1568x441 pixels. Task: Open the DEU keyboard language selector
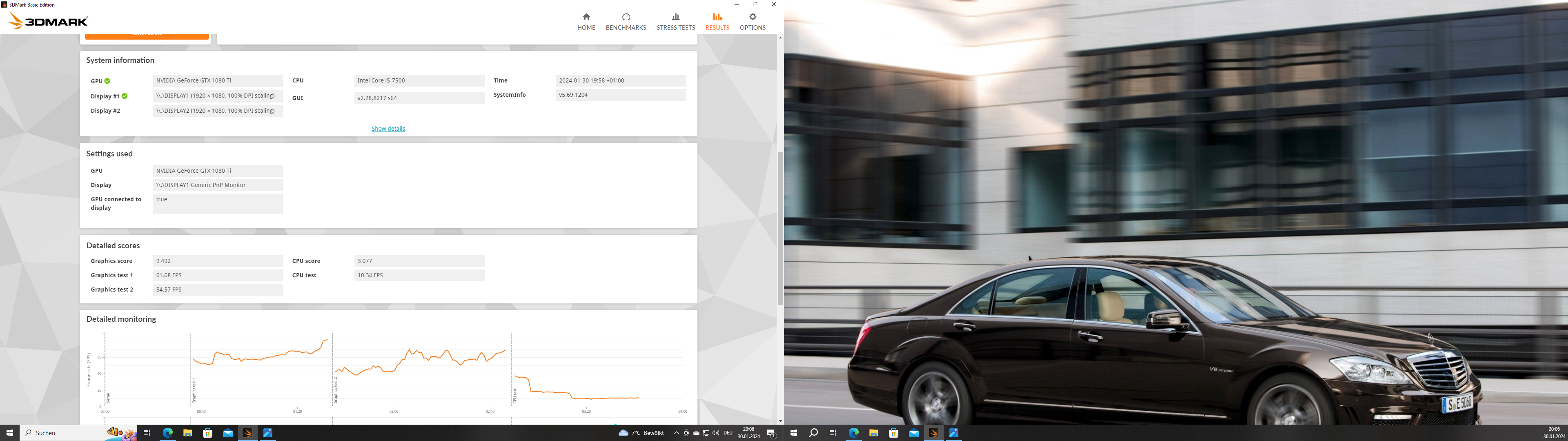728,433
